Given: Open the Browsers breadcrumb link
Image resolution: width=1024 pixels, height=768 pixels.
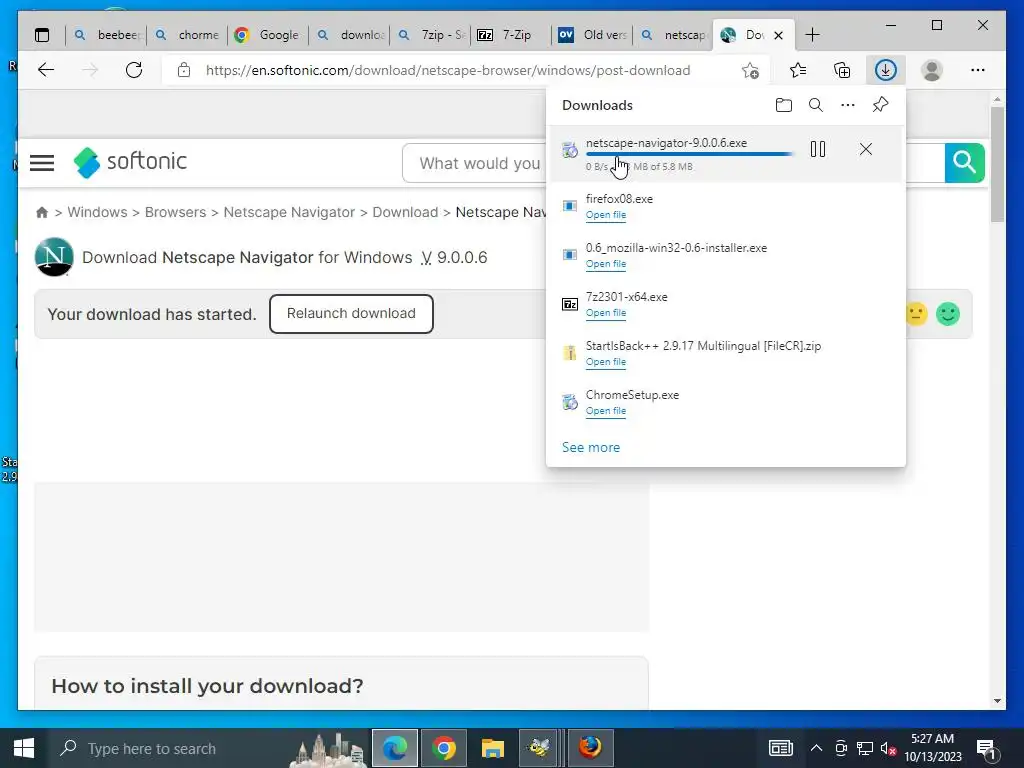Looking at the screenshot, I should (x=175, y=212).
